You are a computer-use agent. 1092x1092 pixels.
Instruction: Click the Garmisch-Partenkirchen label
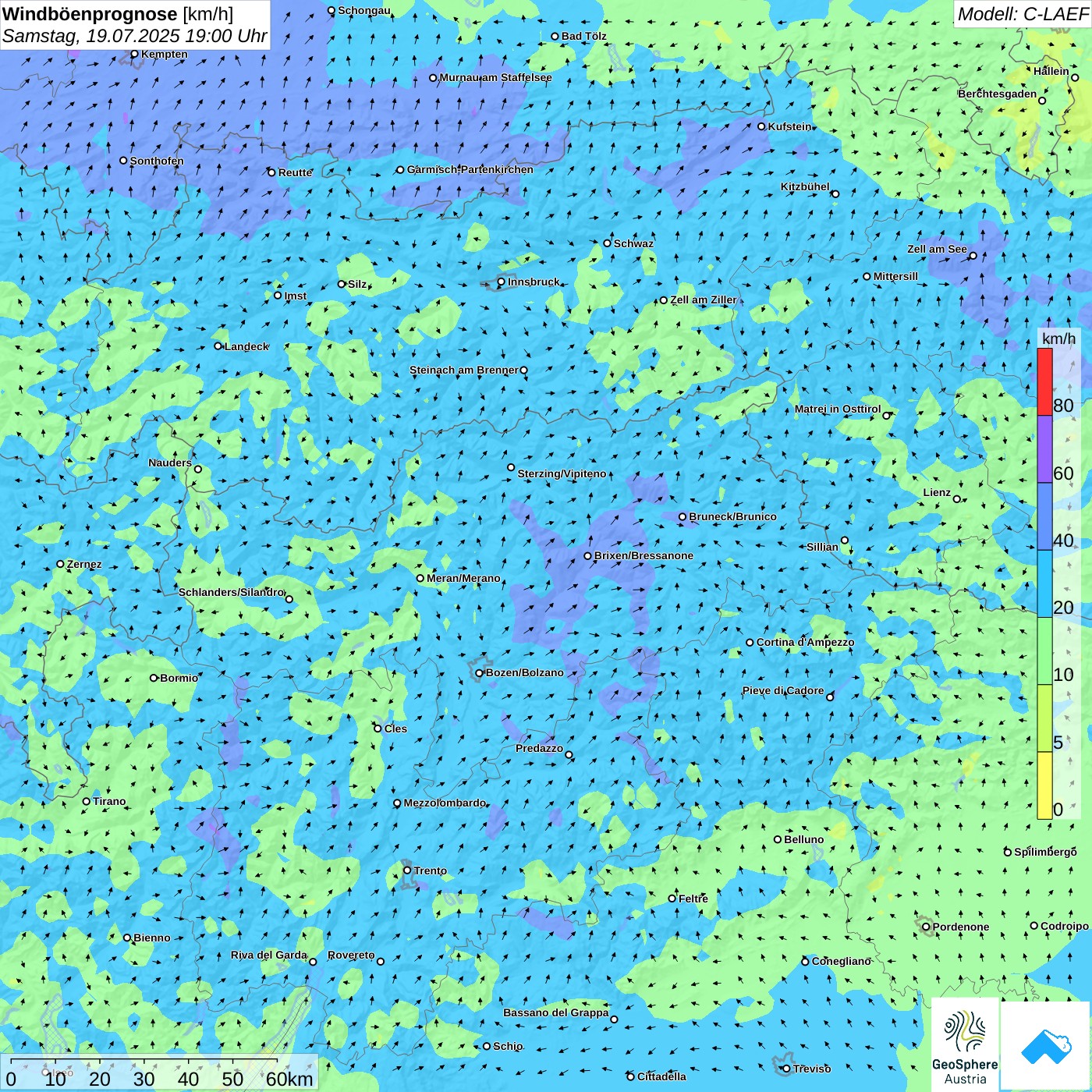(x=470, y=169)
